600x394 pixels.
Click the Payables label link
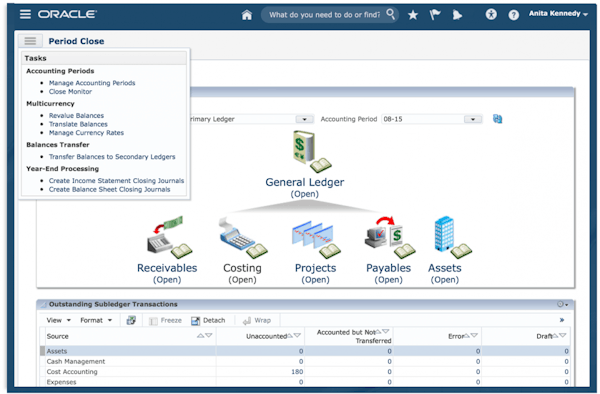[x=388, y=268]
